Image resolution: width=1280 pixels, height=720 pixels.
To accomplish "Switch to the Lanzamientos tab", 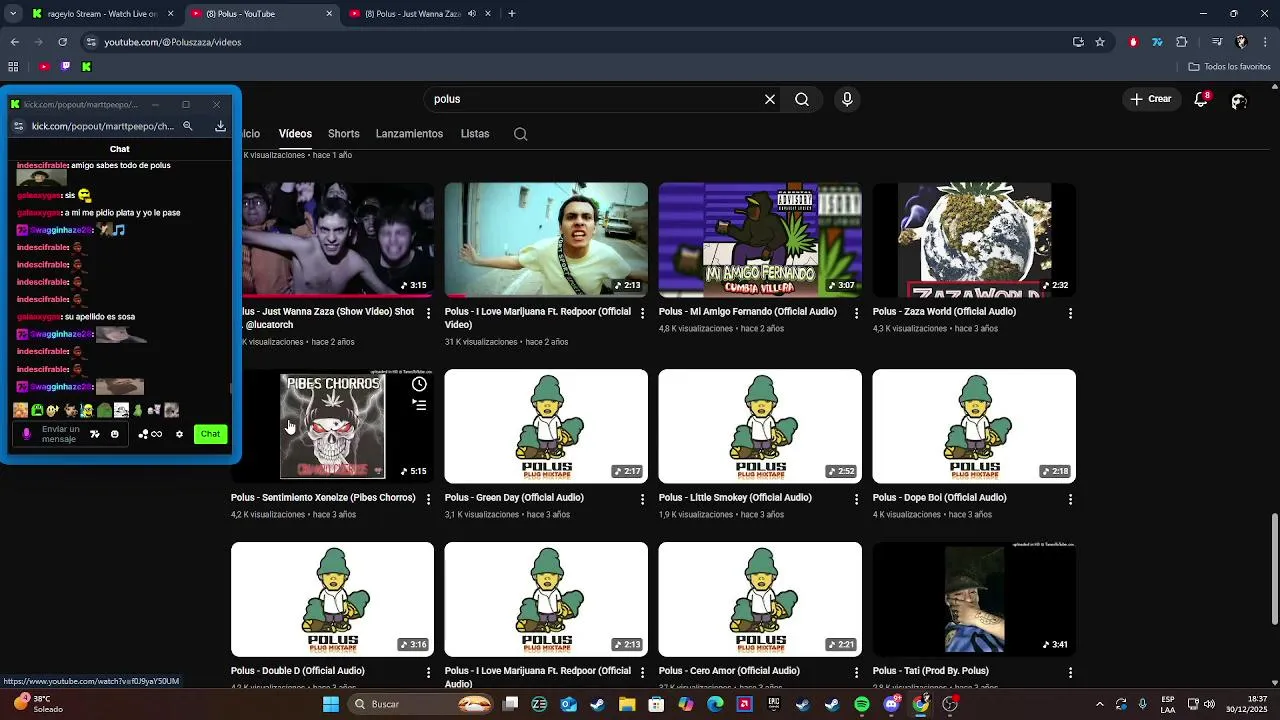I will 409,134.
